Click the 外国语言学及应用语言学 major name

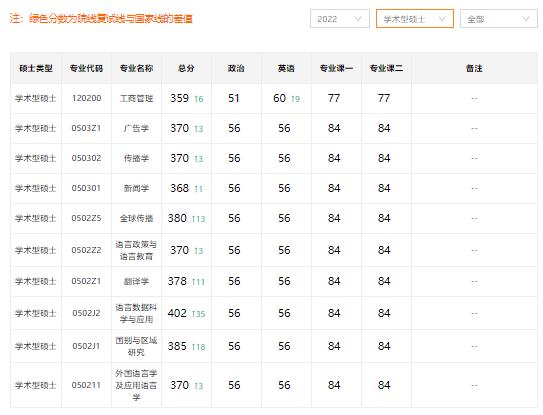coord(136,385)
